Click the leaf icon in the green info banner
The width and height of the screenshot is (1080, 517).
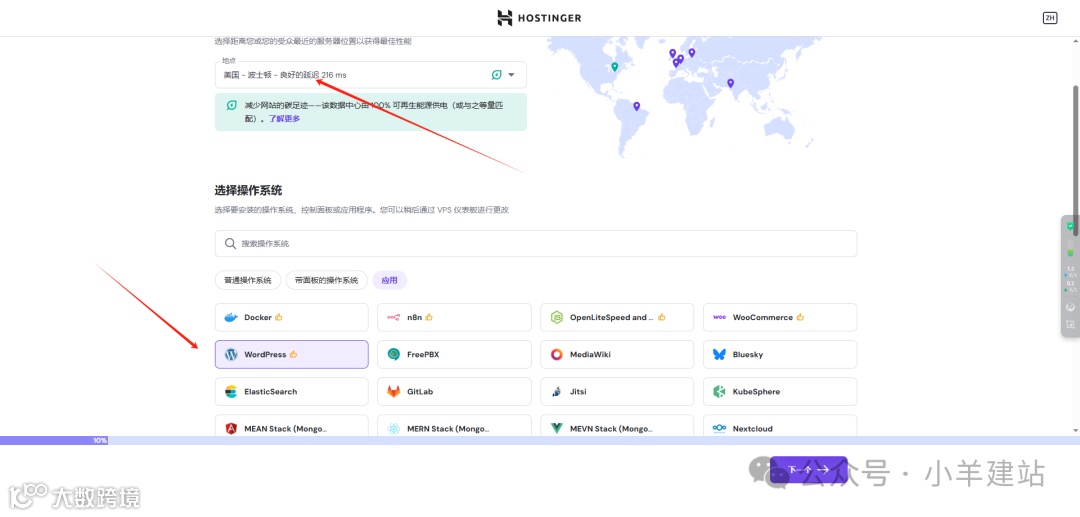(x=231, y=105)
